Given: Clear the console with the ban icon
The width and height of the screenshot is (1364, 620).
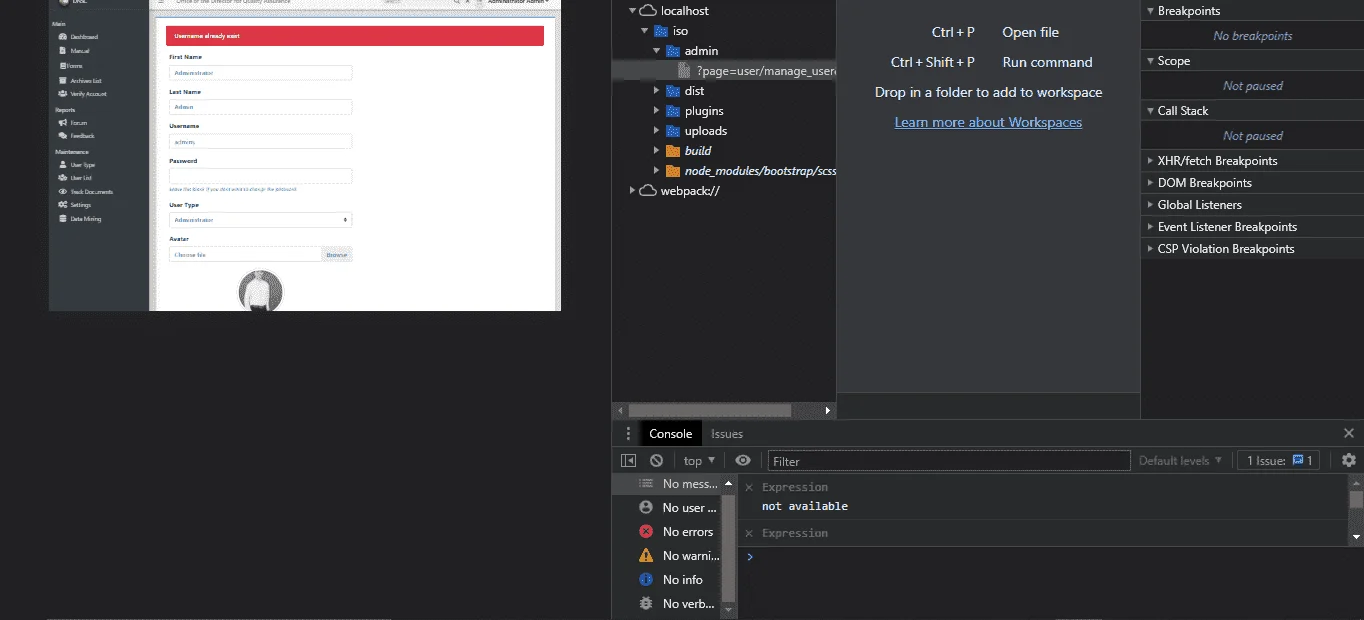Looking at the screenshot, I should point(656,461).
